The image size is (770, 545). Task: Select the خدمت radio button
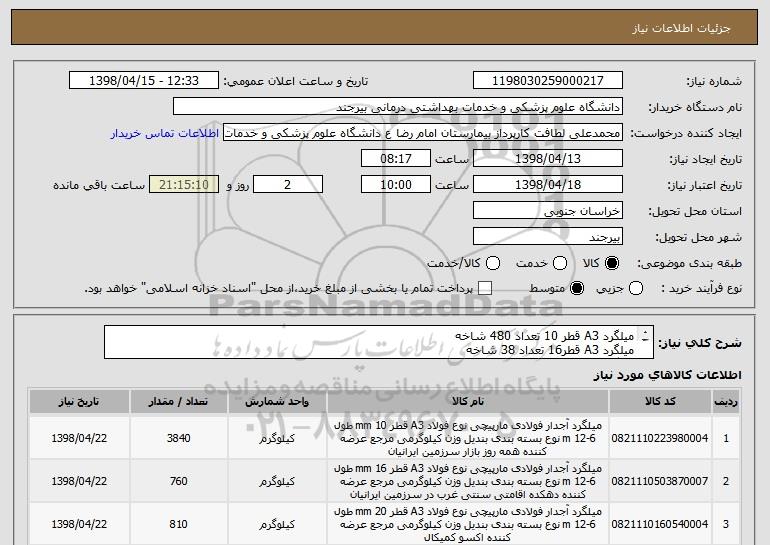560,263
